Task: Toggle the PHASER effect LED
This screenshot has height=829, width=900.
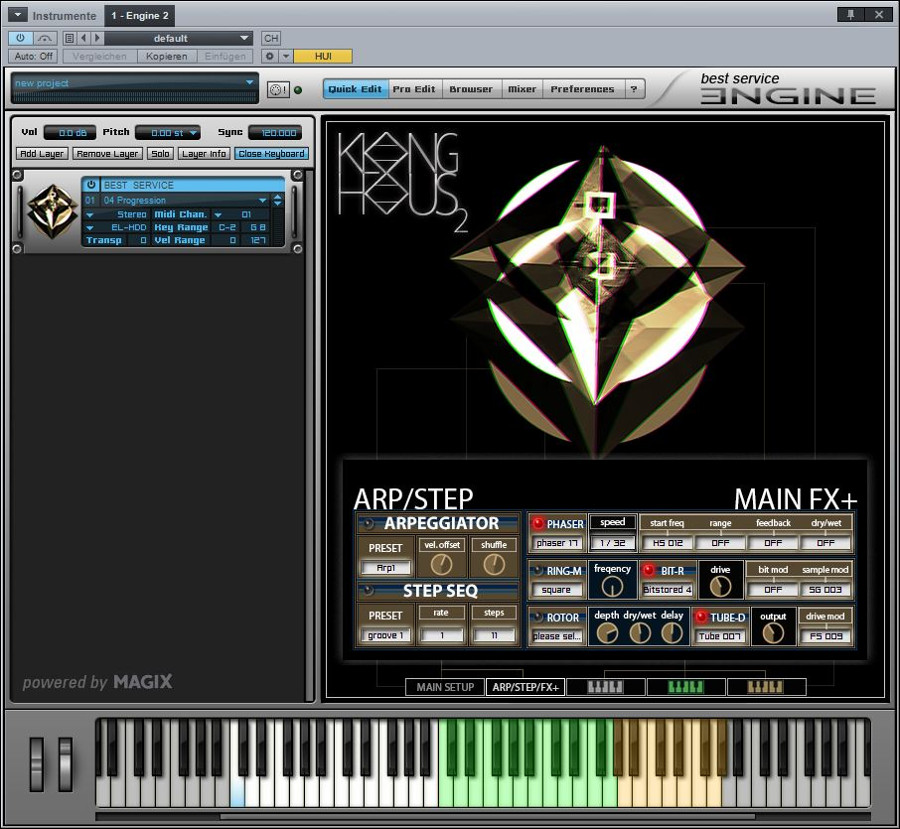Action: (x=538, y=523)
